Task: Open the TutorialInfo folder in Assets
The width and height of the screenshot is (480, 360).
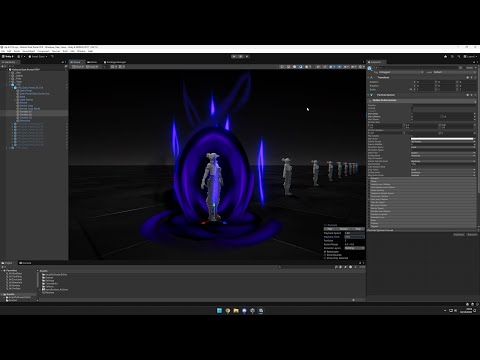Action: 50,283
